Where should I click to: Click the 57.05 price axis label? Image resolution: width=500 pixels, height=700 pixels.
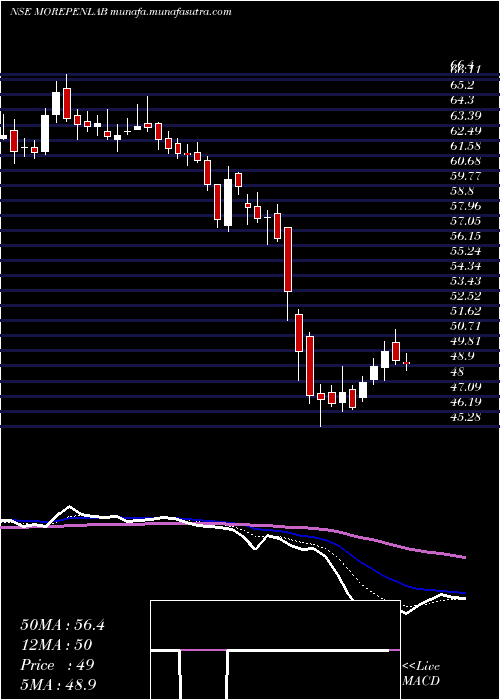465,221
